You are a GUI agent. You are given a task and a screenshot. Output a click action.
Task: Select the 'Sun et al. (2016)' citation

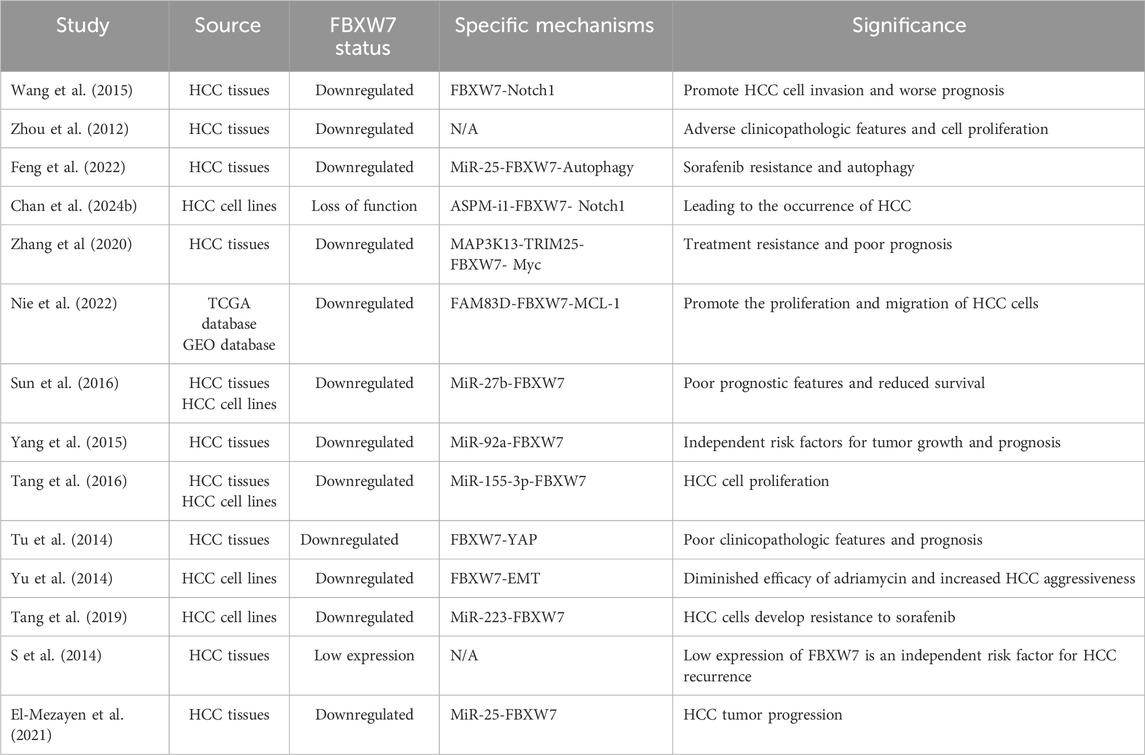point(64,383)
